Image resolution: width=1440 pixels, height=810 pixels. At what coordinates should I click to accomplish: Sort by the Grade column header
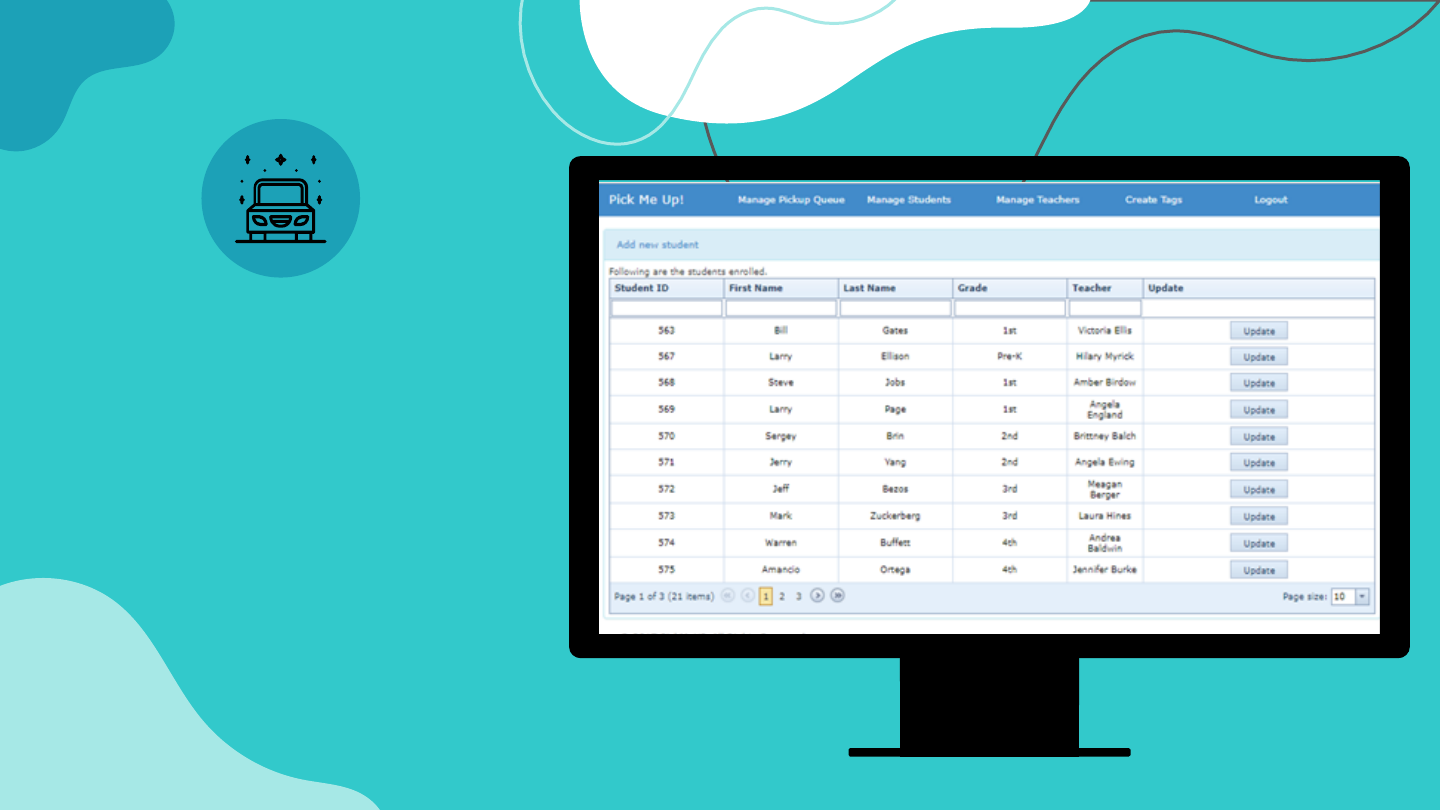972,288
